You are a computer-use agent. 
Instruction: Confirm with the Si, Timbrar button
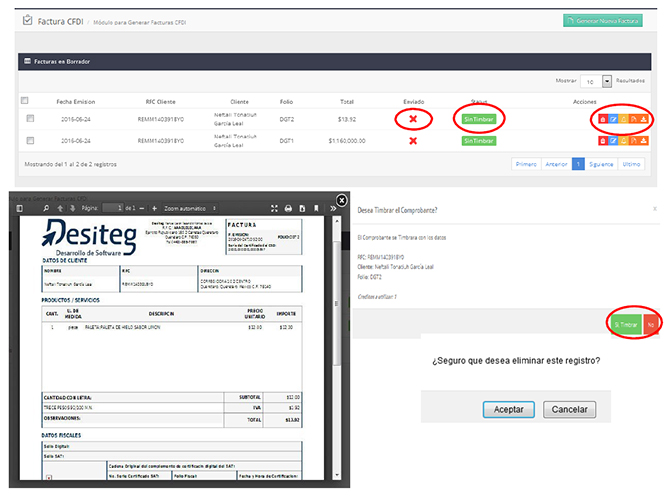tap(626, 325)
